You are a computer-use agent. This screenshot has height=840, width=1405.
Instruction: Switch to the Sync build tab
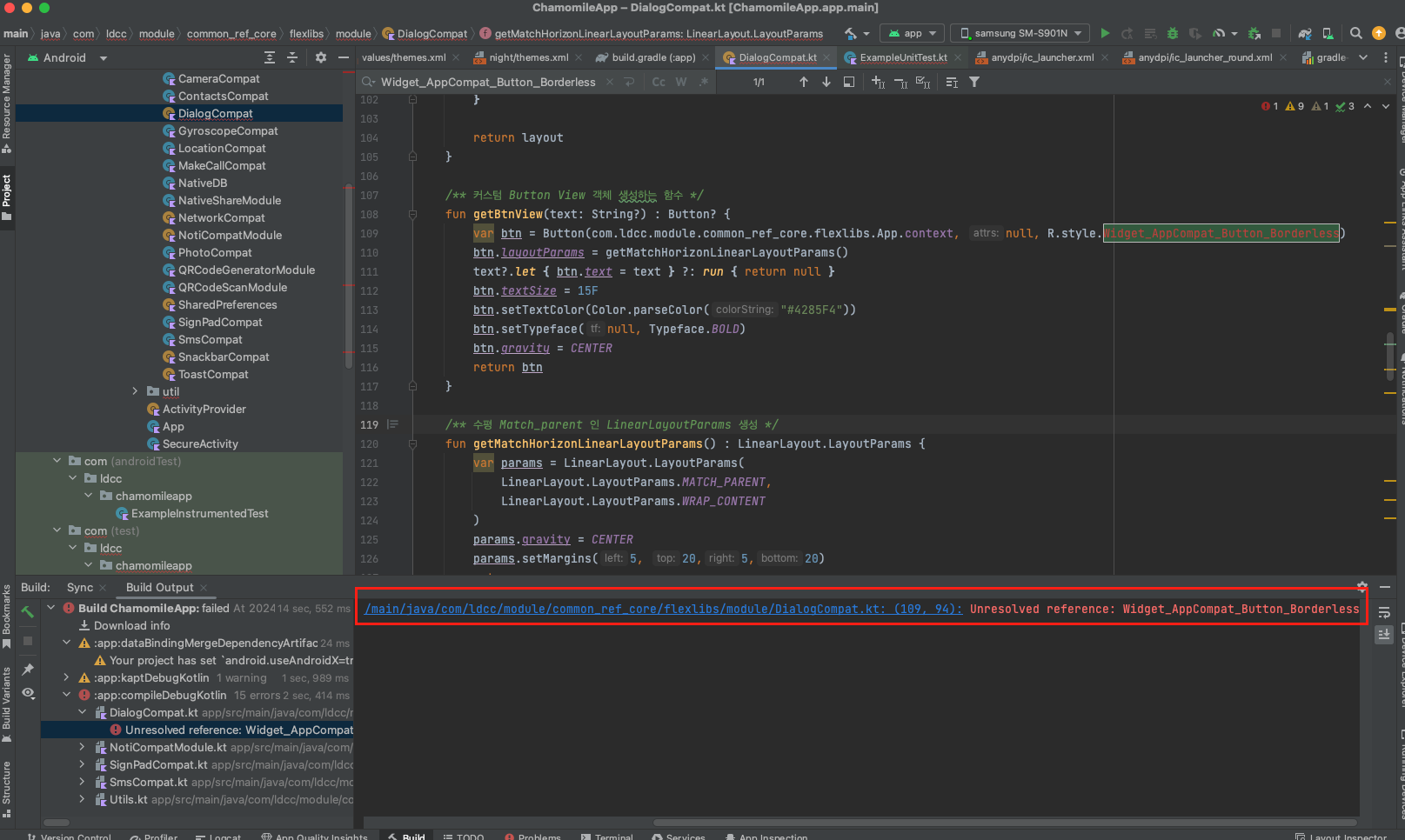[79, 587]
